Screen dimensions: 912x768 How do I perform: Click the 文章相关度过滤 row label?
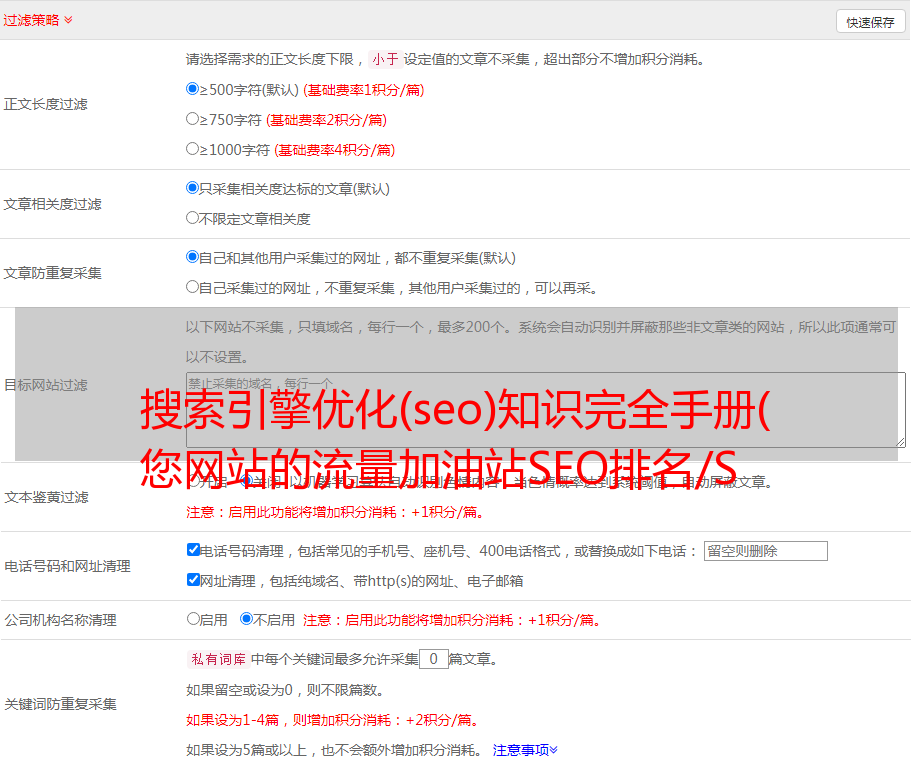pyautogui.click(x=52, y=204)
